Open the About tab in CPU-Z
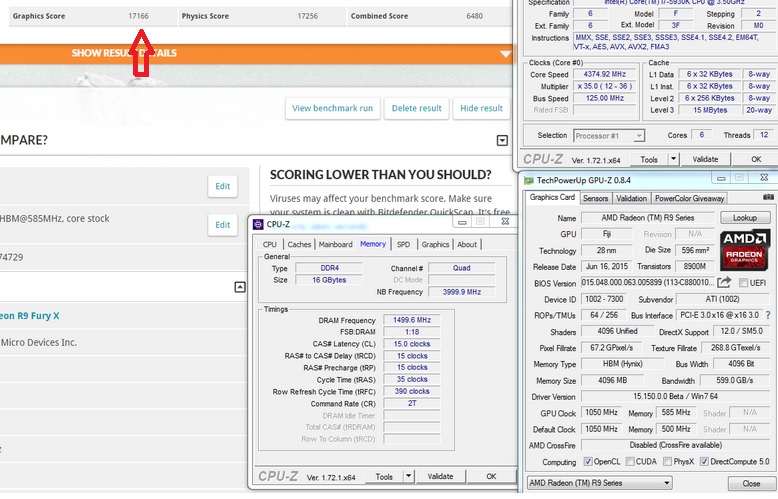Viewport: 778px width, 499px height. click(x=467, y=244)
